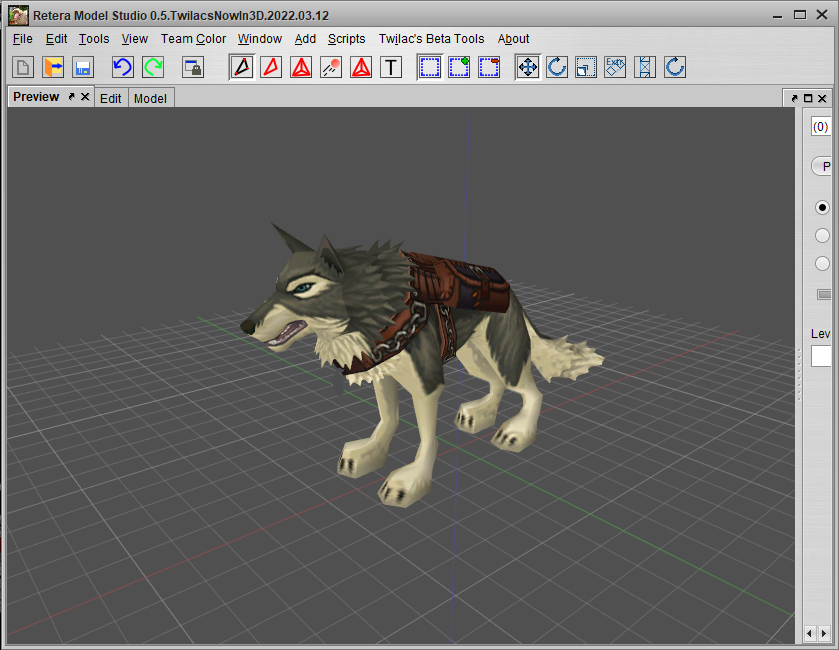Click the left scroll arrow in side panel

click(809, 633)
